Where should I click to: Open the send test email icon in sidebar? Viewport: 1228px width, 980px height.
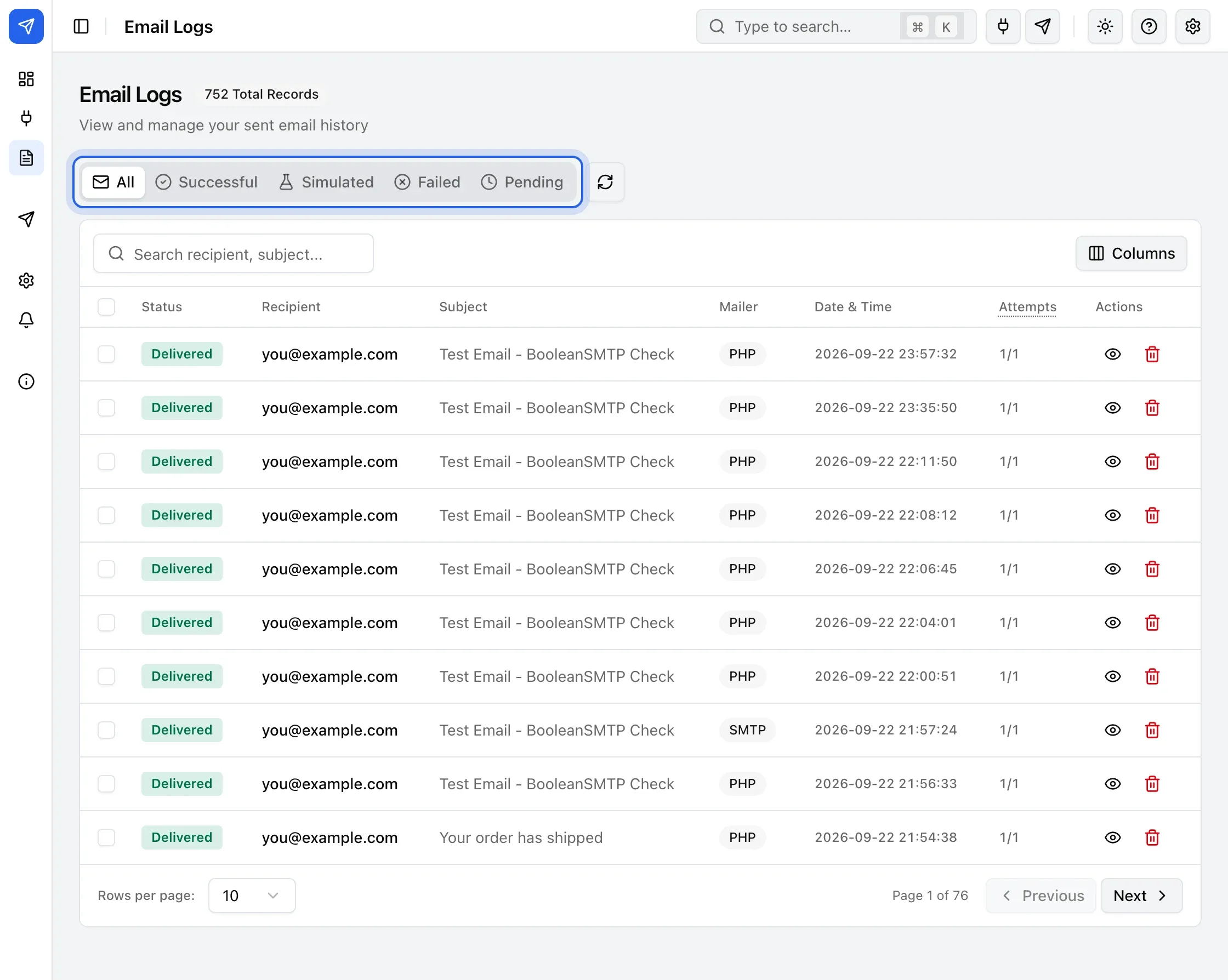point(26,219)
